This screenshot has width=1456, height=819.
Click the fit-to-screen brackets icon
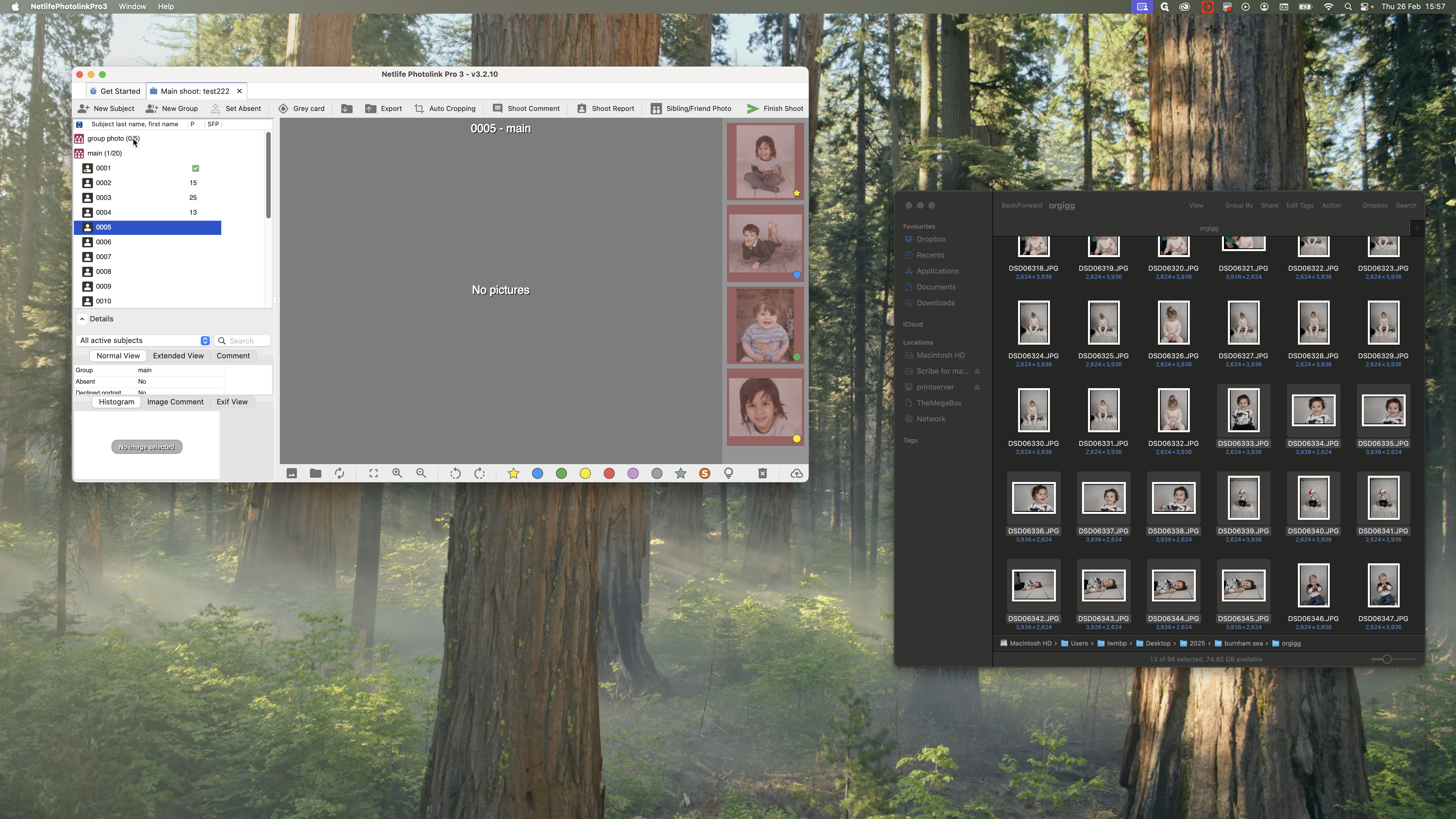(x=374, y=473)
